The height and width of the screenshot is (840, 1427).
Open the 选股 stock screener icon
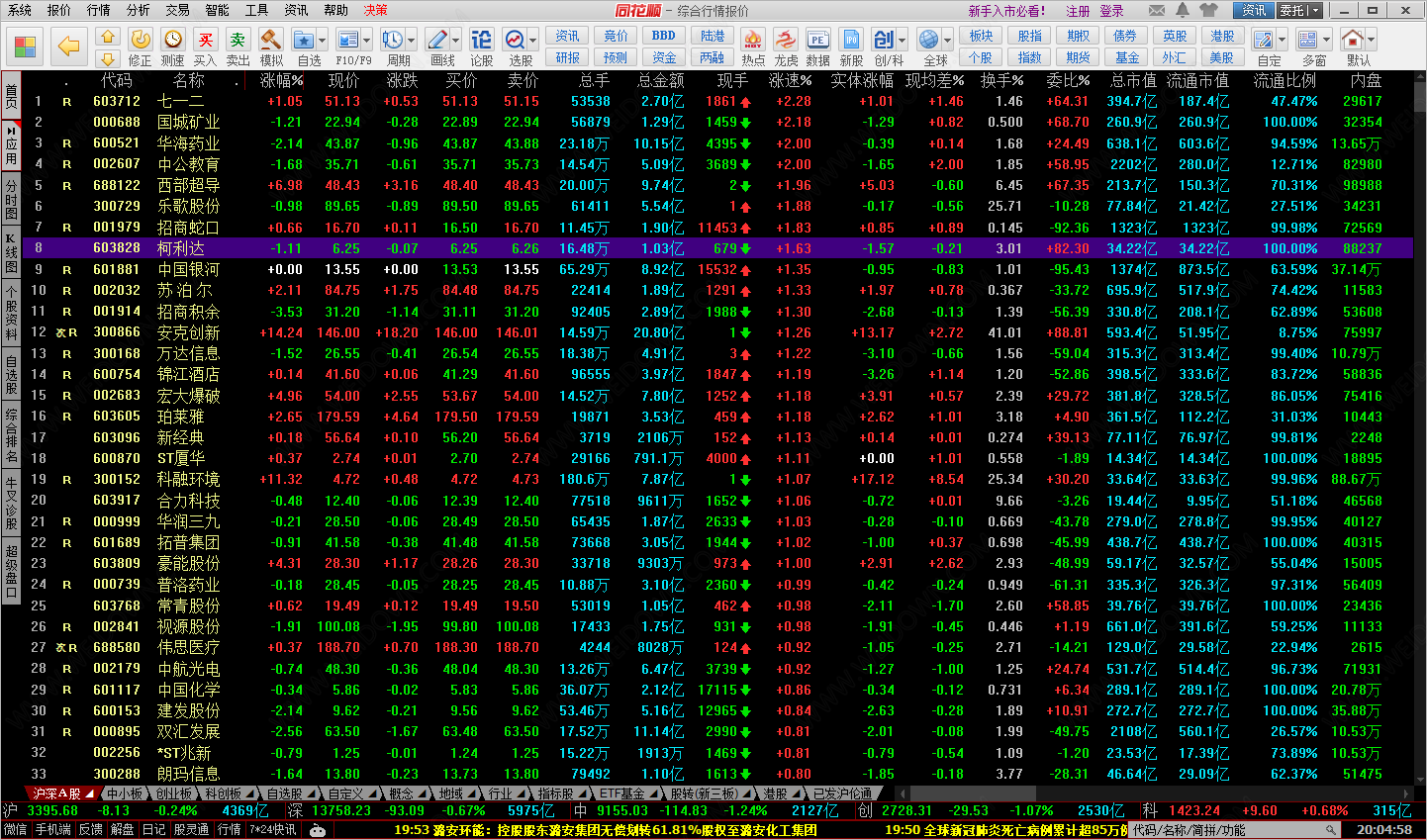515,40
